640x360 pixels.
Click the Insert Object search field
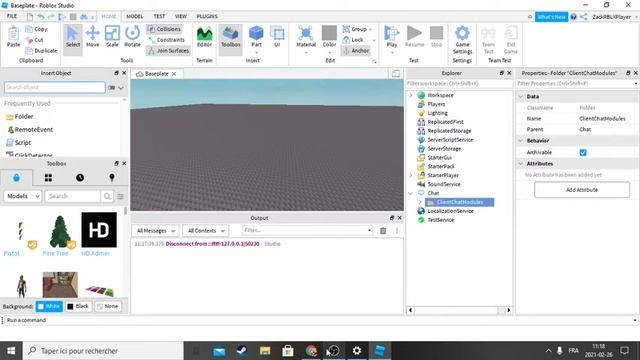[55, 87]
